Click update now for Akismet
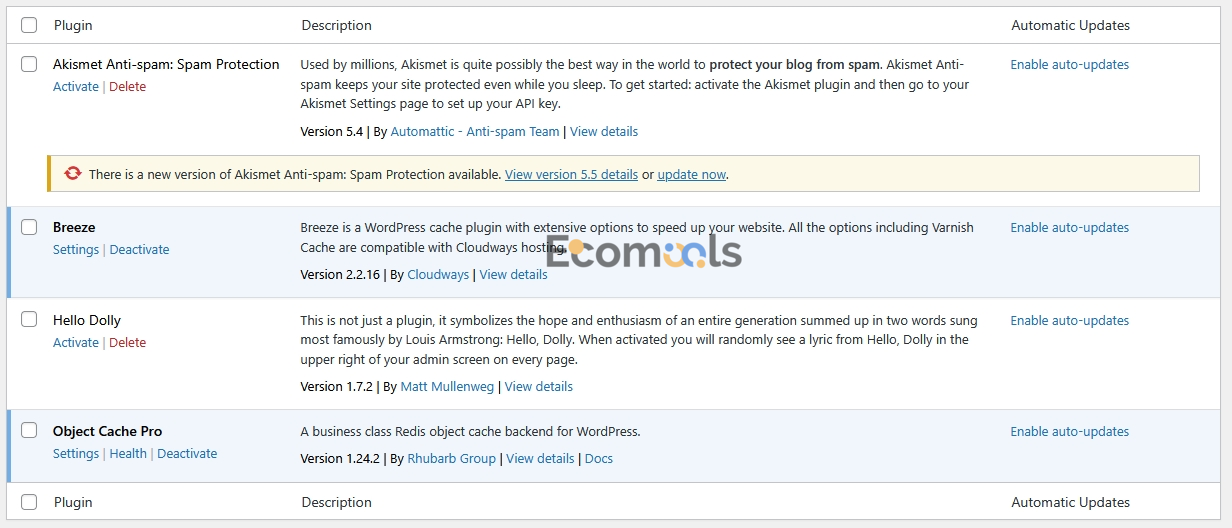Screen dimensions: 1232x528 click(x=692, y=174)
